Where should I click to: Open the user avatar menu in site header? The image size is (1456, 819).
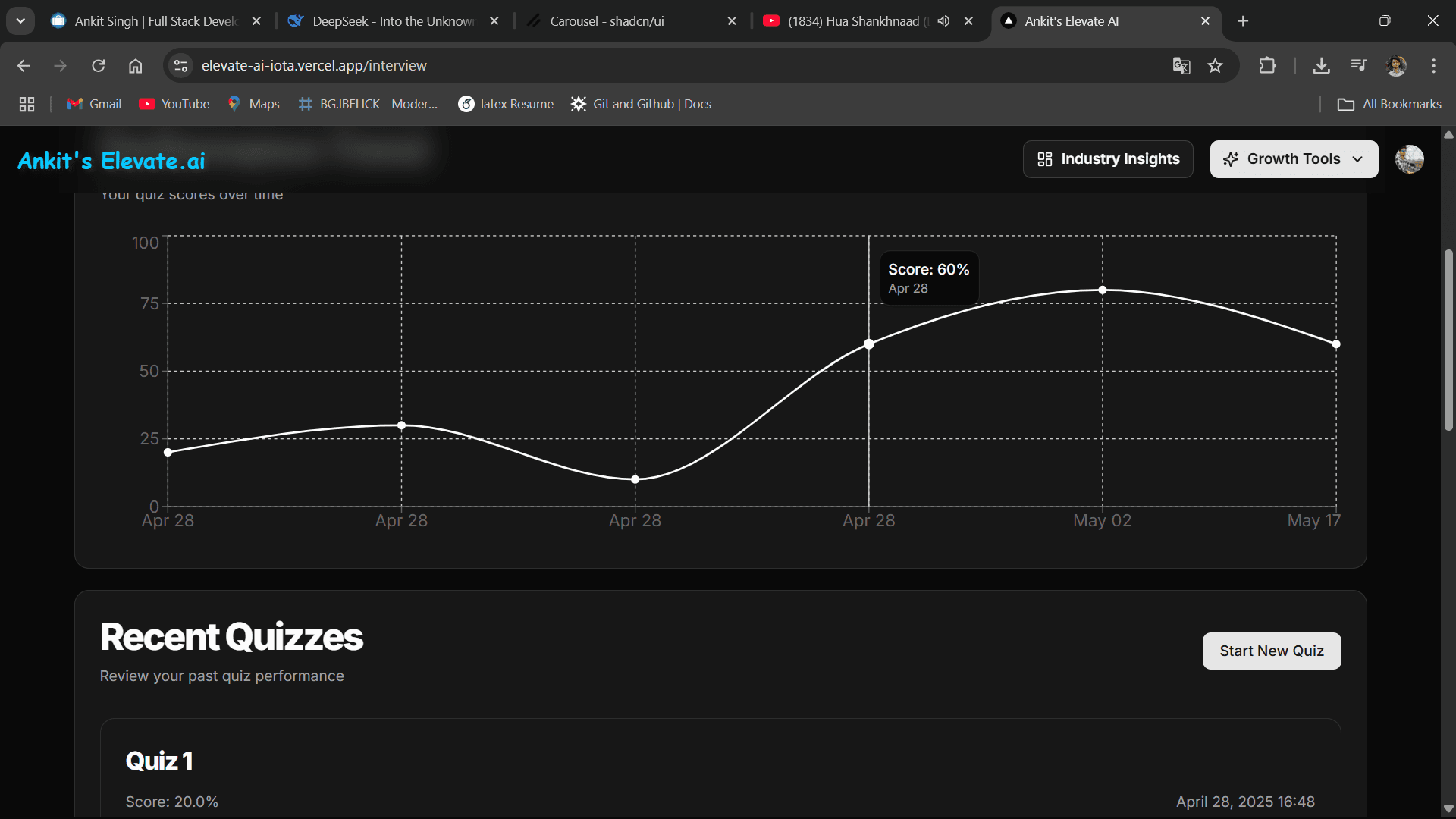(1409, 159)
